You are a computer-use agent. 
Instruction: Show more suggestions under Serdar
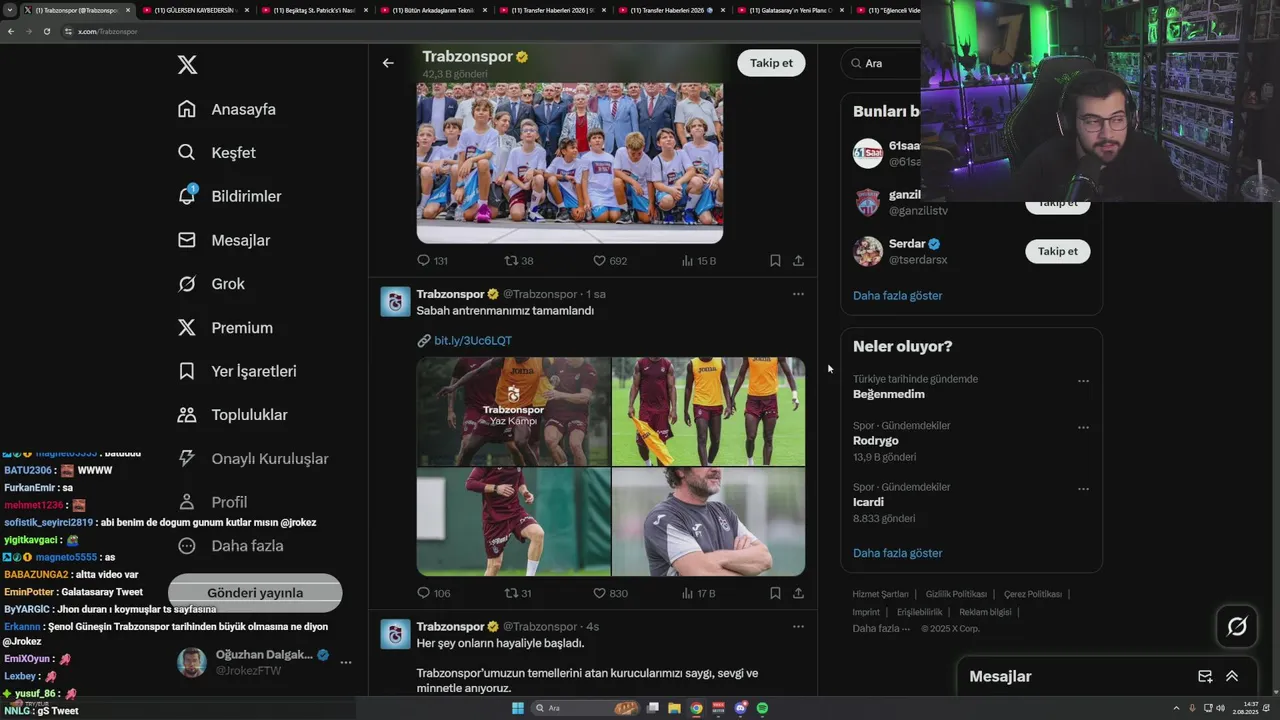897,296
